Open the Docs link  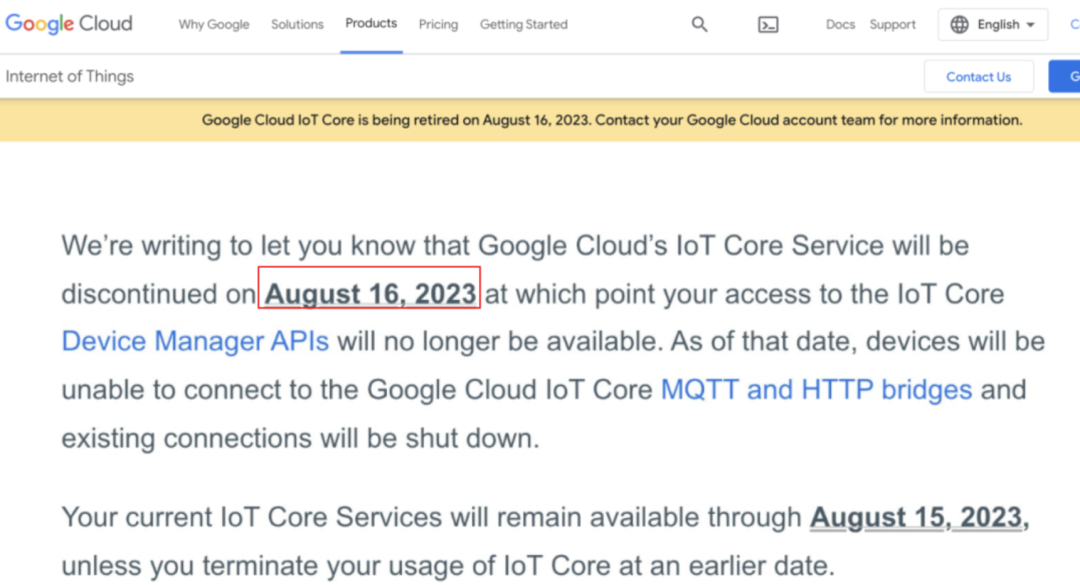(840, 25)
